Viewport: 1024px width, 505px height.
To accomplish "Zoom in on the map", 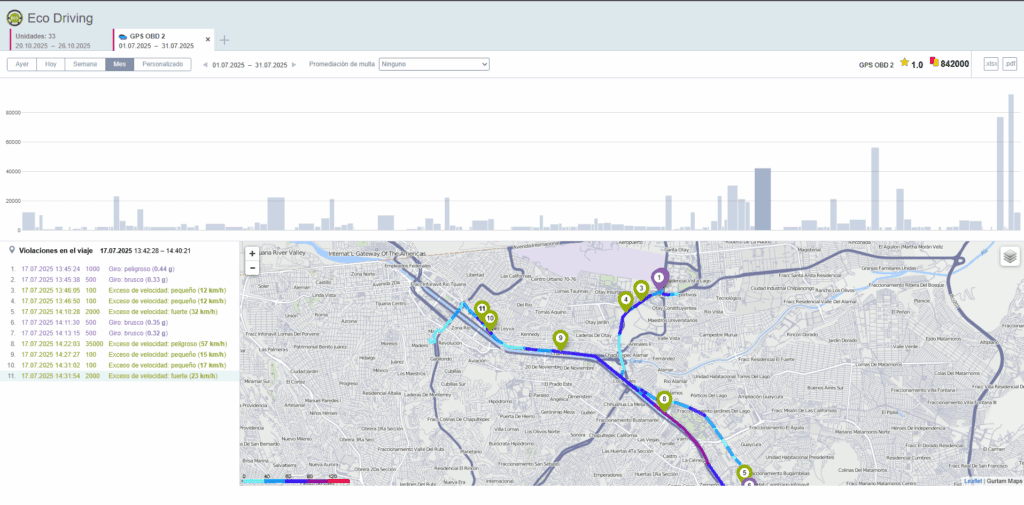I will [x=252, y=254].
